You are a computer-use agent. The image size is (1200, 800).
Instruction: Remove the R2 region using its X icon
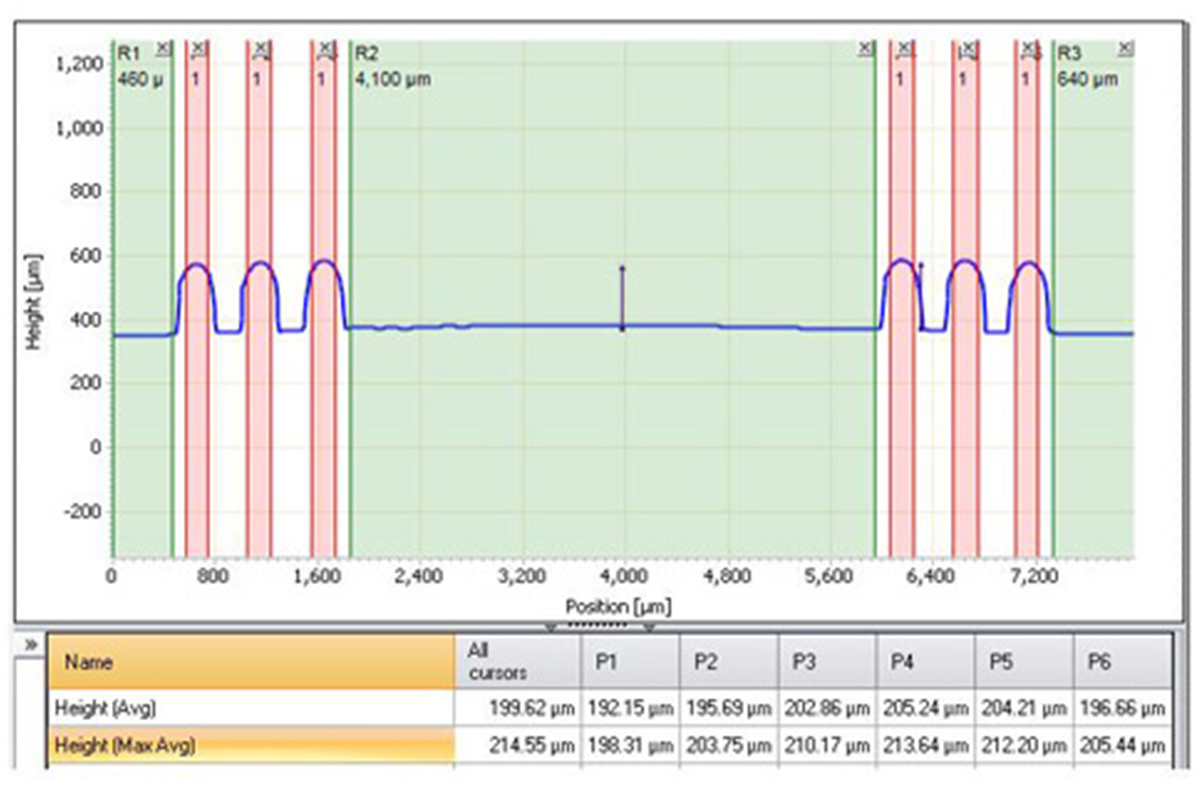866,48
